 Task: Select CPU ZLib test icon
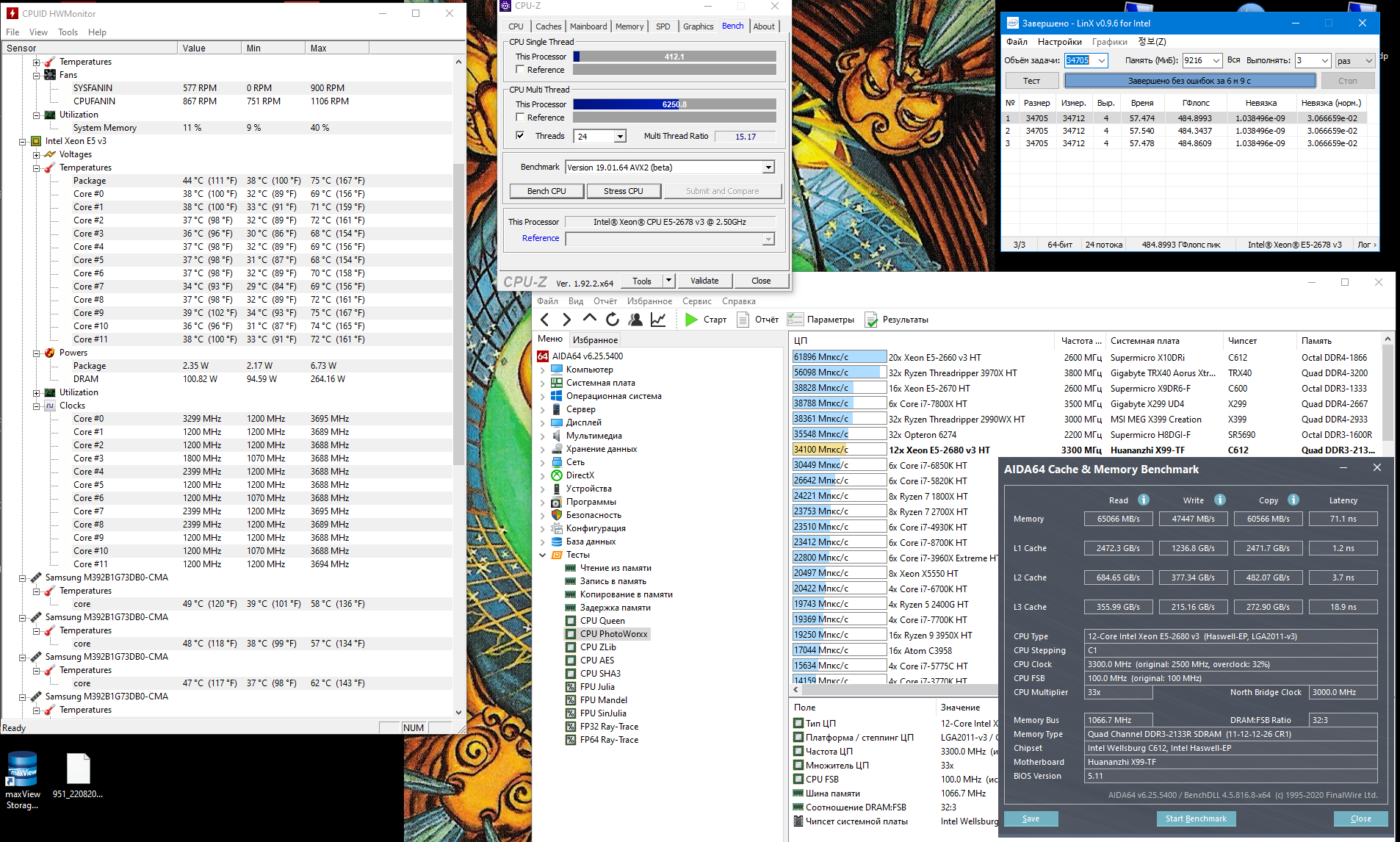570,647
